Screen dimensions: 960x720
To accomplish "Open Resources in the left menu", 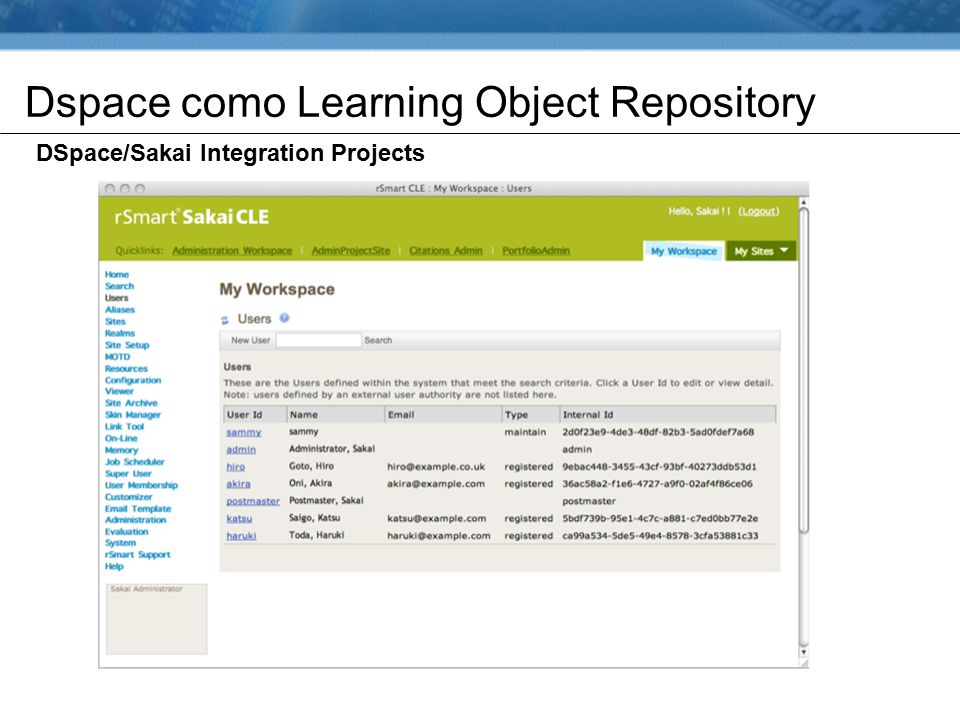I will (x=126, y=369).
